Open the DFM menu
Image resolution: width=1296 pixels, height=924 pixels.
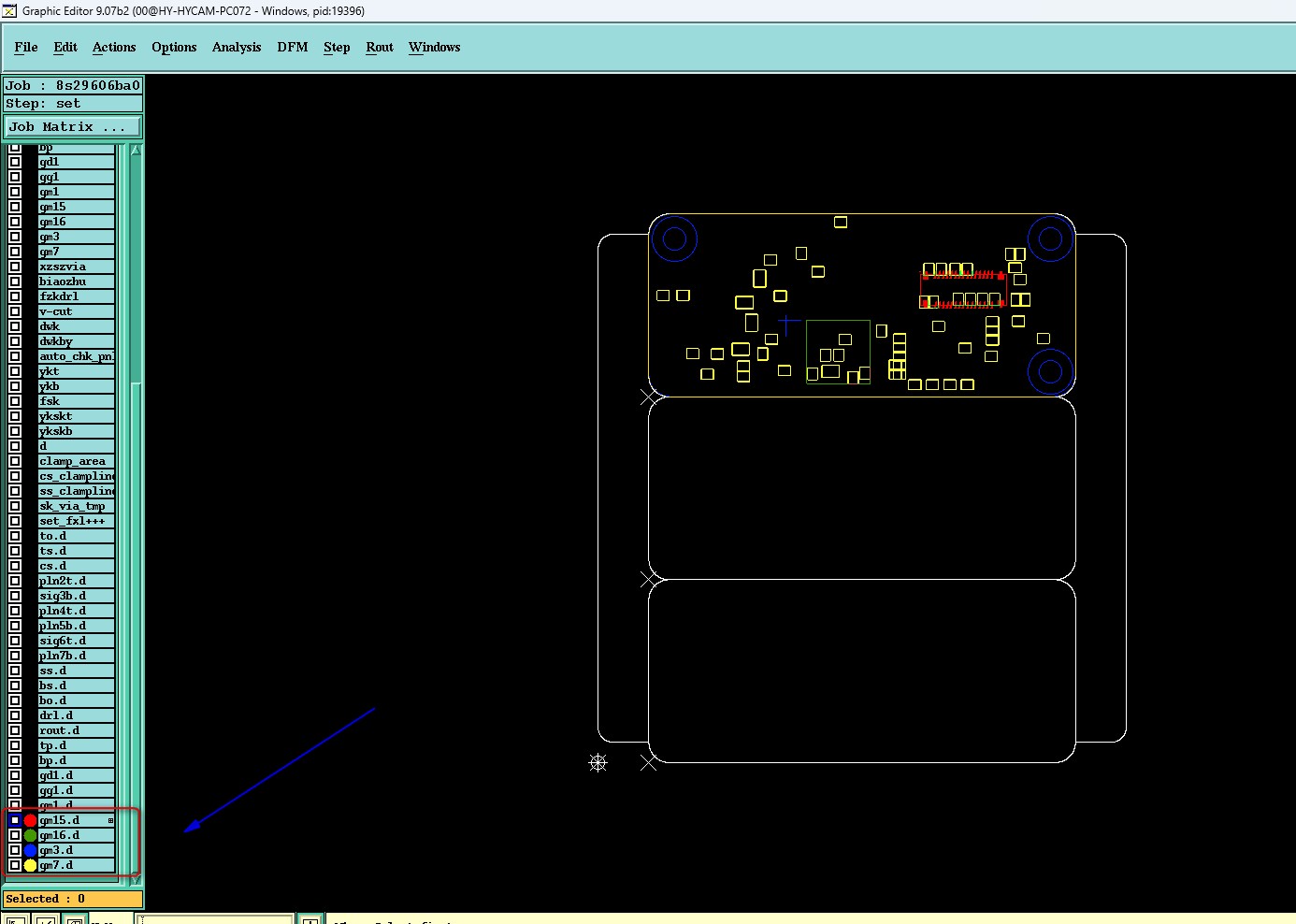click(293, 47)
